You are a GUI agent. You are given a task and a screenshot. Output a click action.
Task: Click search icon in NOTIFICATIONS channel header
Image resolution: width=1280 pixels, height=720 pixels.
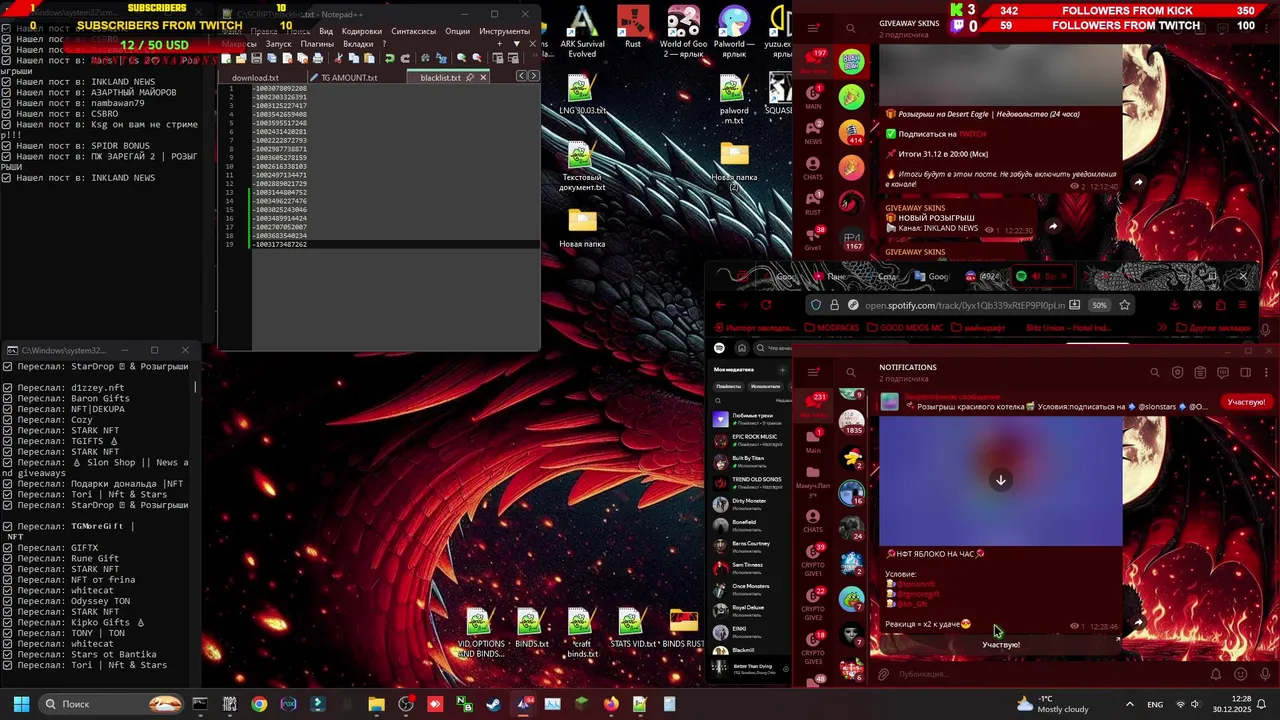coord(1154,373)
